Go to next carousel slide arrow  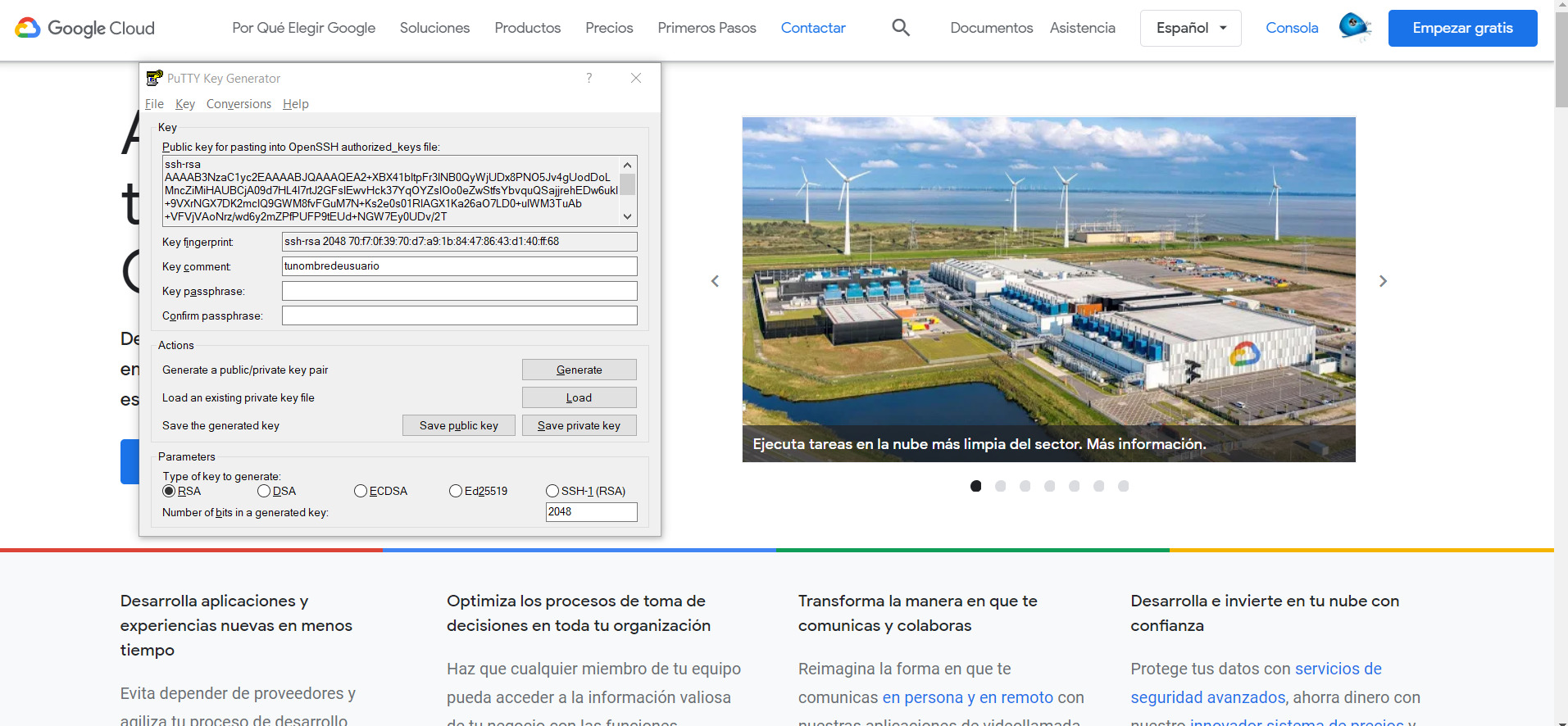pos(1383,281)
